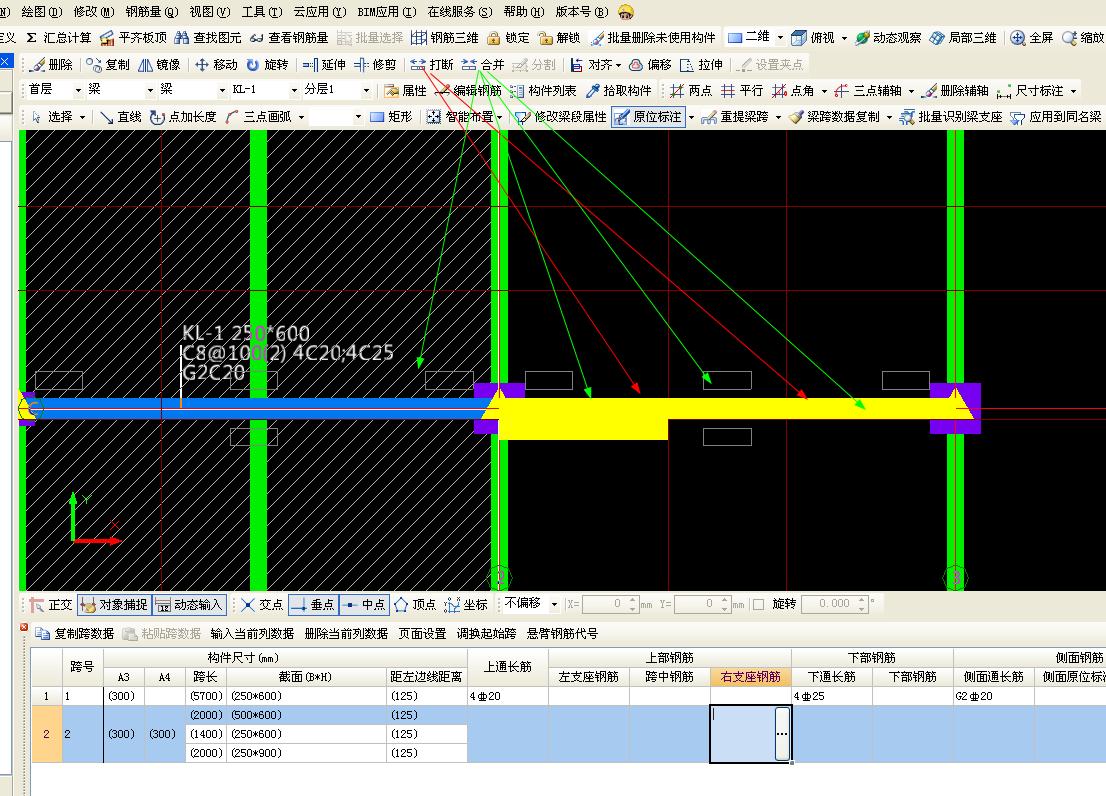
Task: Run 汇总计算 summary calculation
Action: point(59,38)
